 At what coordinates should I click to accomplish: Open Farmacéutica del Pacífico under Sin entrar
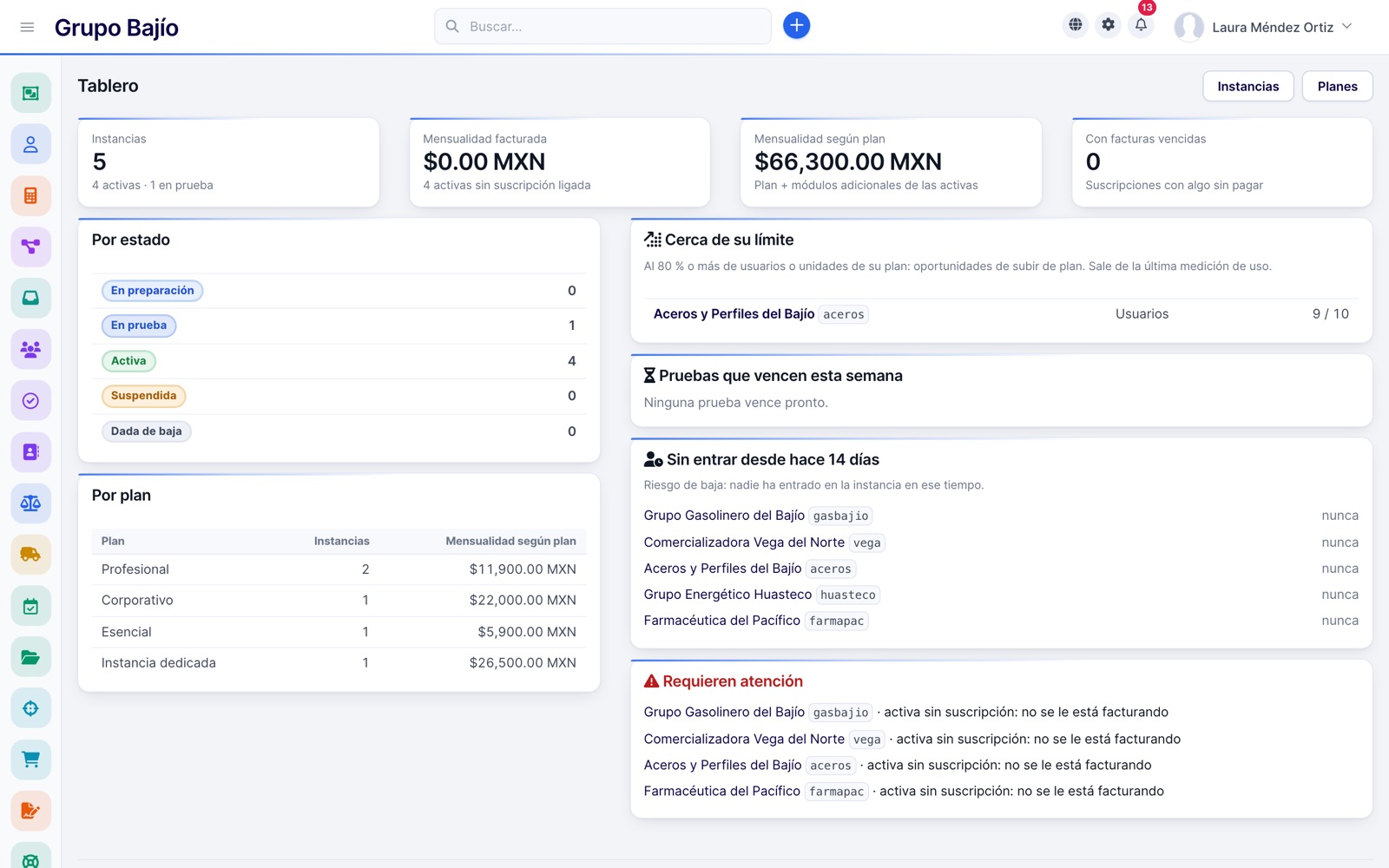722,621
